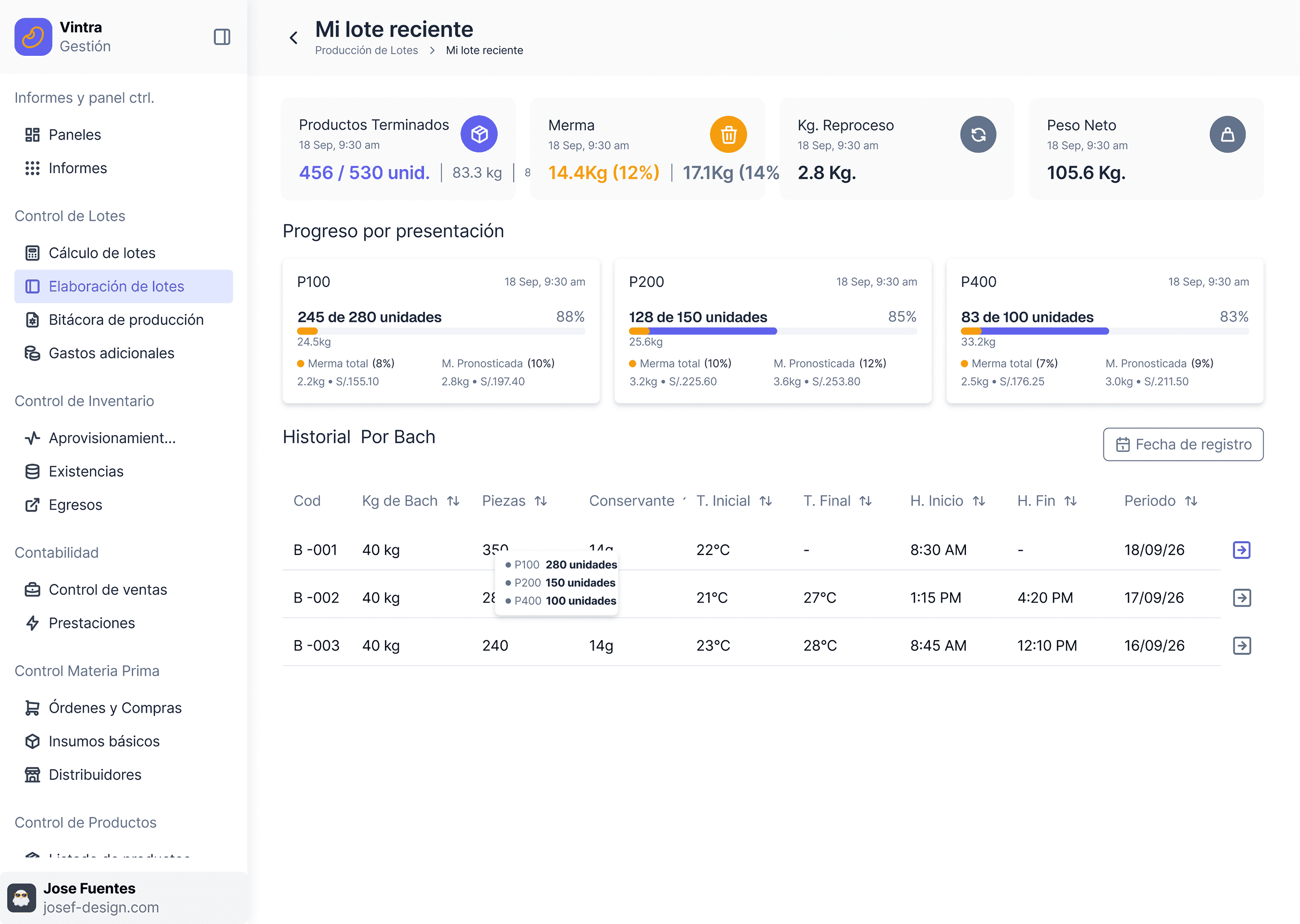The width and height of the screenshot is (1300, 924).
Task: Sort table by H. Fin
Action: 1070,501
